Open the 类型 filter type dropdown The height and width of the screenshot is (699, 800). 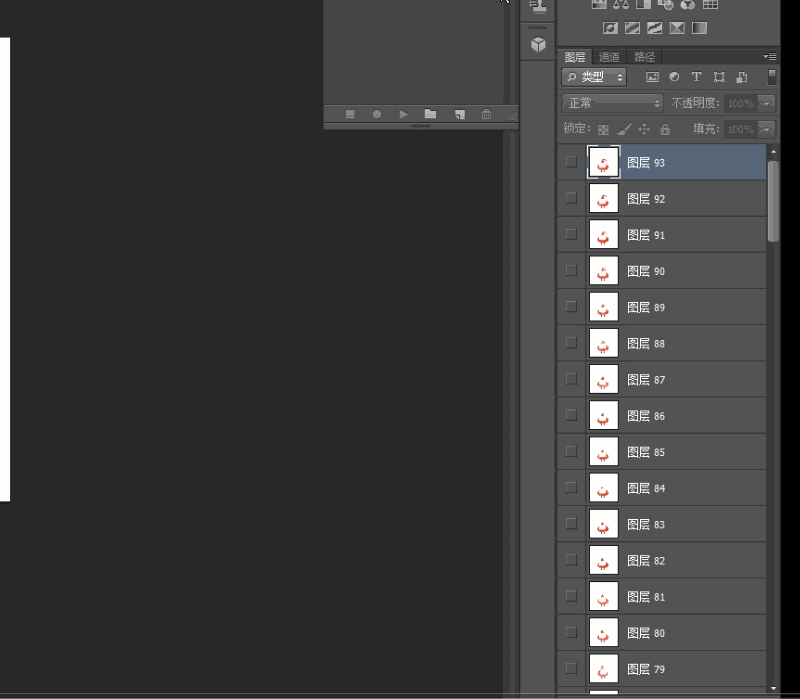point(594,77)
